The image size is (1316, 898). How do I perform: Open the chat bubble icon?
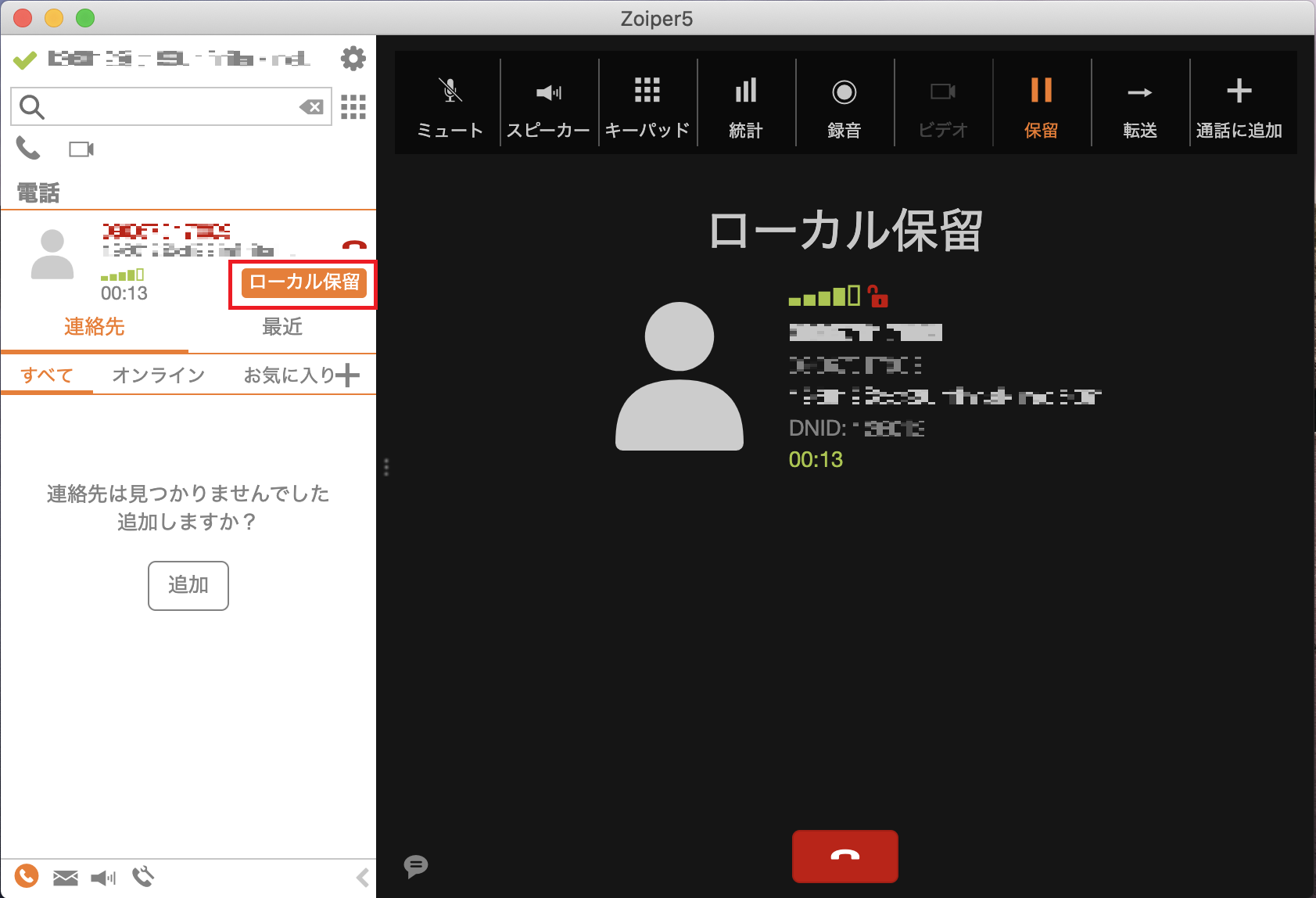(x=415, y=866)
